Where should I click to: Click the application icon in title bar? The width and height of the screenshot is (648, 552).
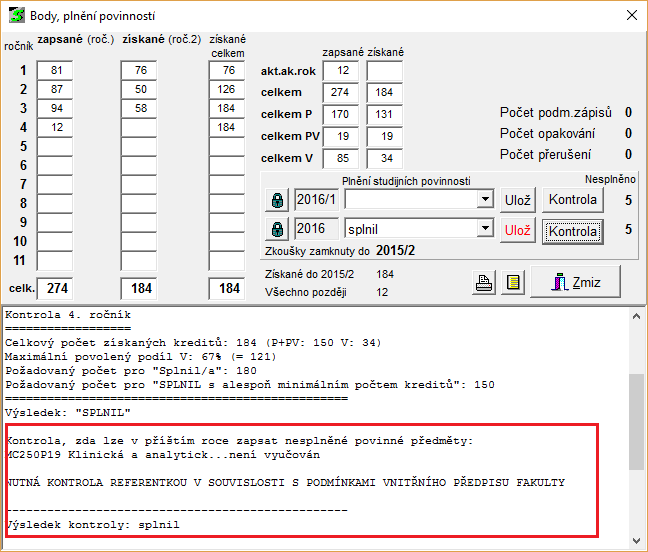tap(17, 16)
